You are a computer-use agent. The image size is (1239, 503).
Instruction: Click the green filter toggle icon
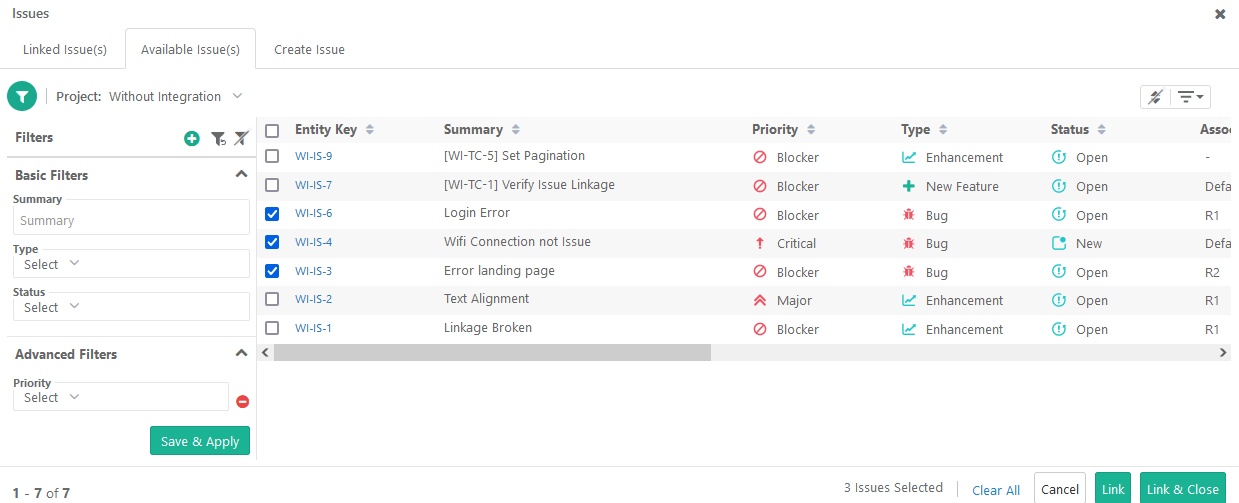point(22,96)
